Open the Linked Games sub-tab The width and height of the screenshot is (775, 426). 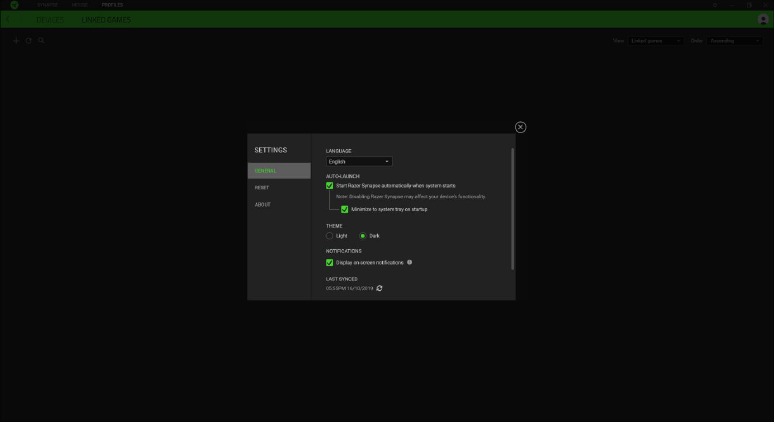click(106, 20)
